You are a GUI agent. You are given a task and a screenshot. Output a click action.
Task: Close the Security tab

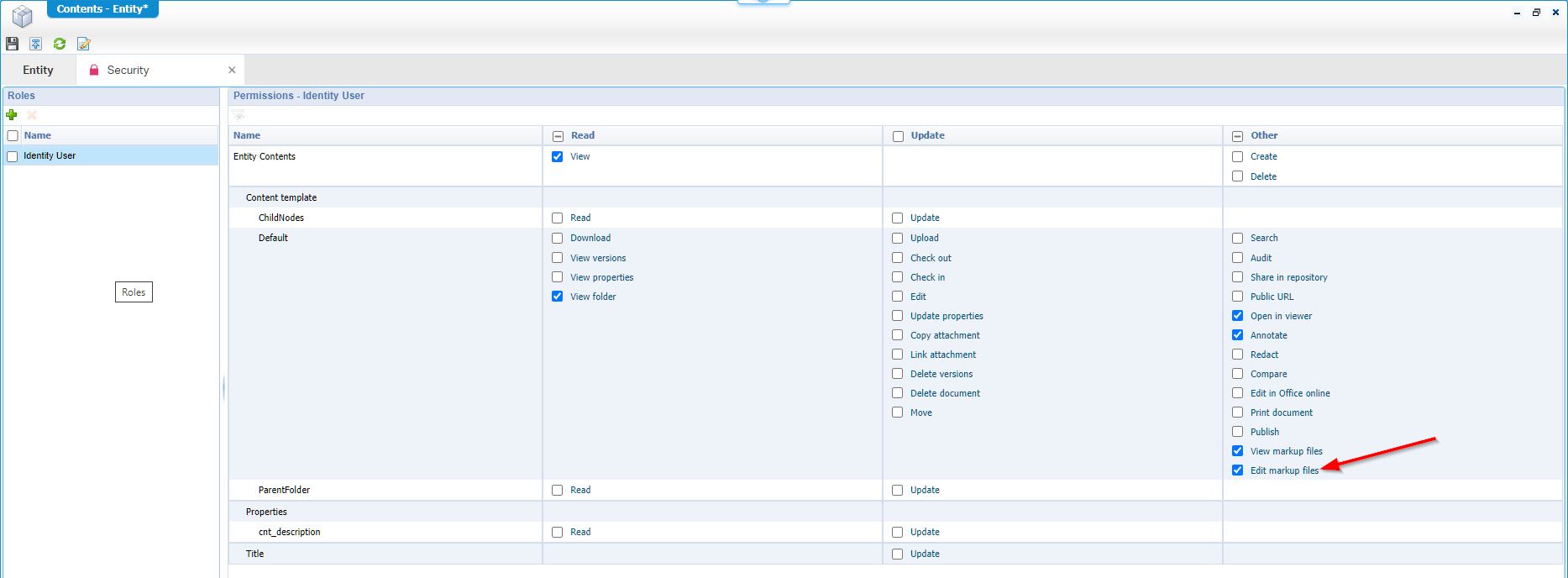(x=232, y=71)
